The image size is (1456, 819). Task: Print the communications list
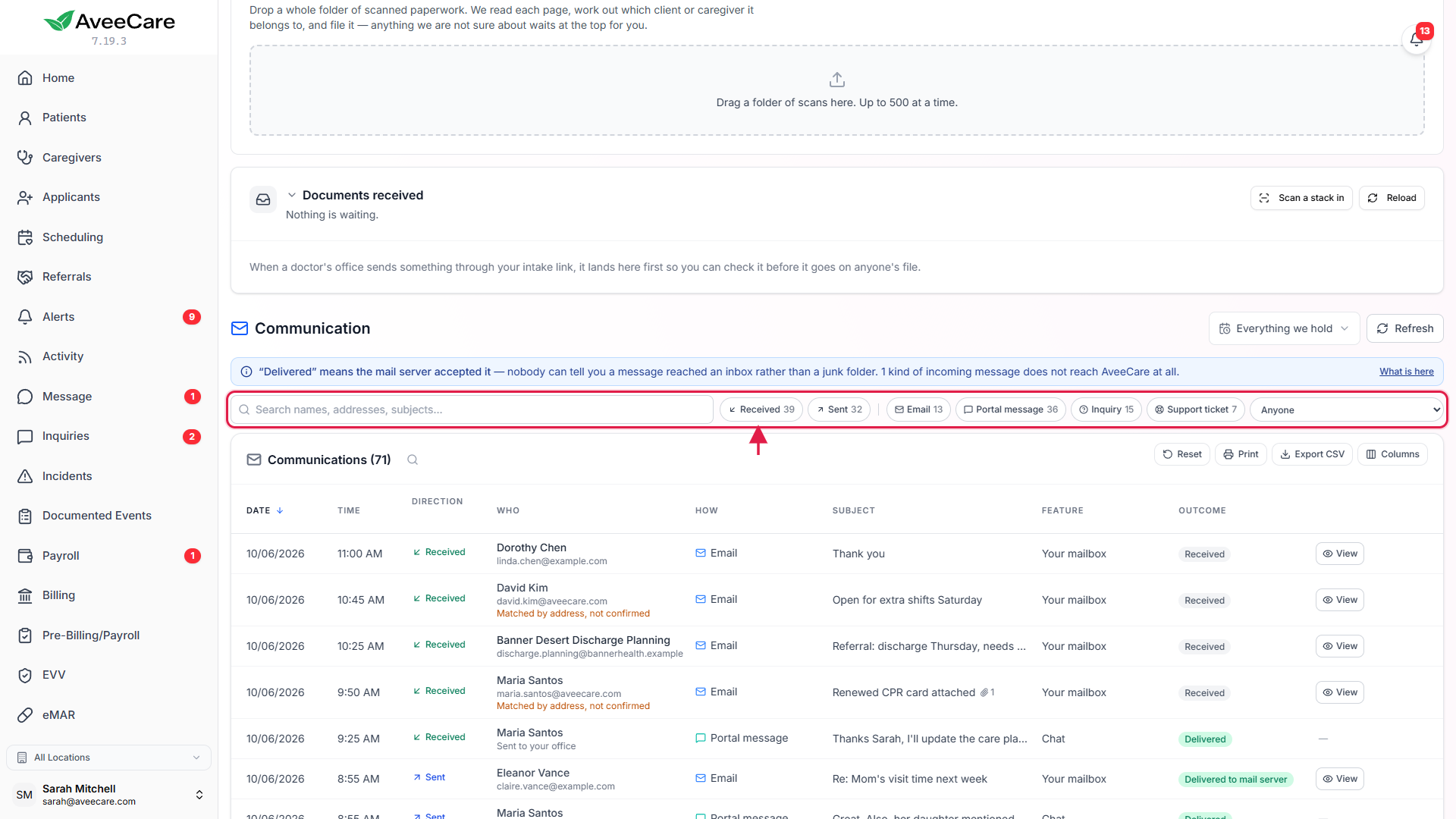(x=1241, y=454)
